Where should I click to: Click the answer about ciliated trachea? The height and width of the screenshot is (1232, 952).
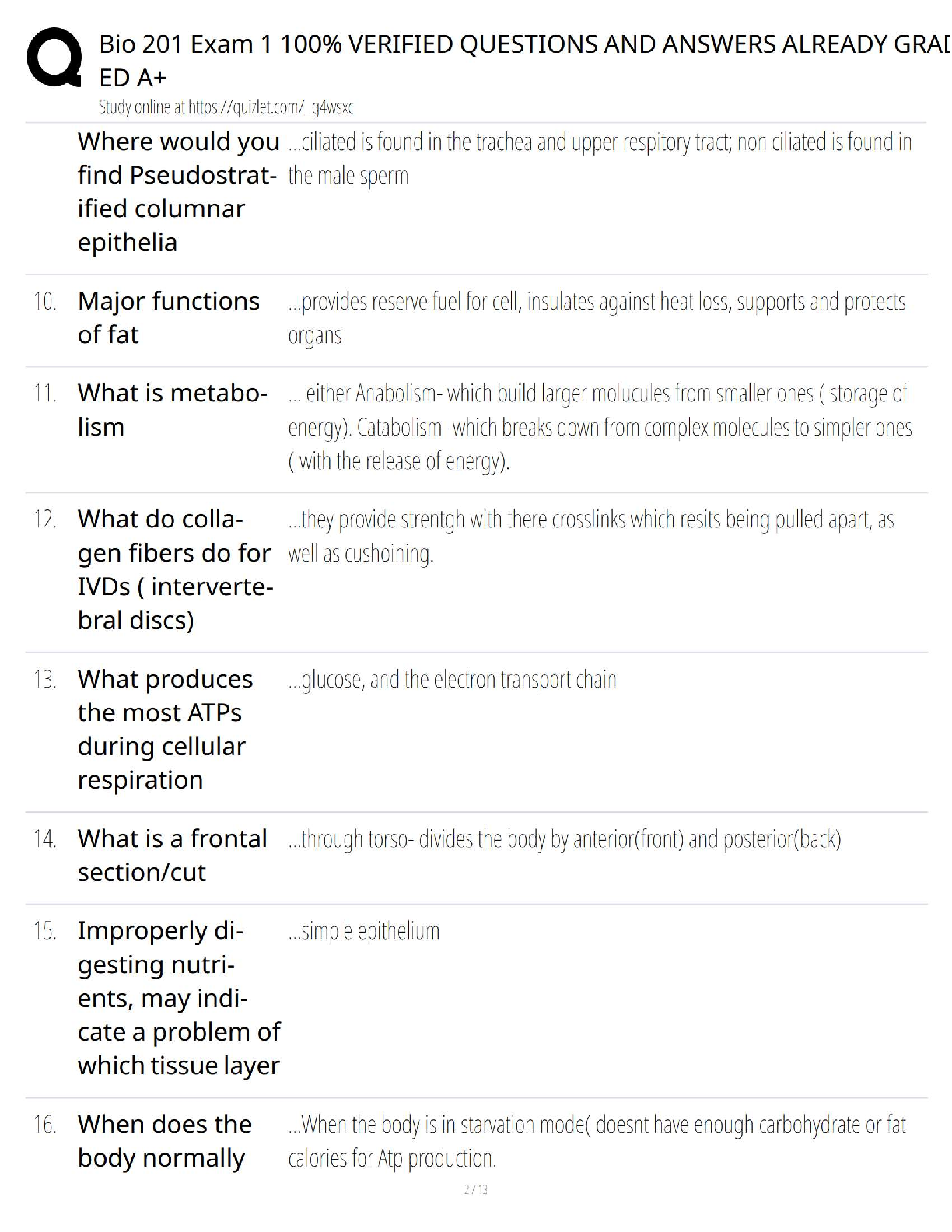tap(599, 159)
